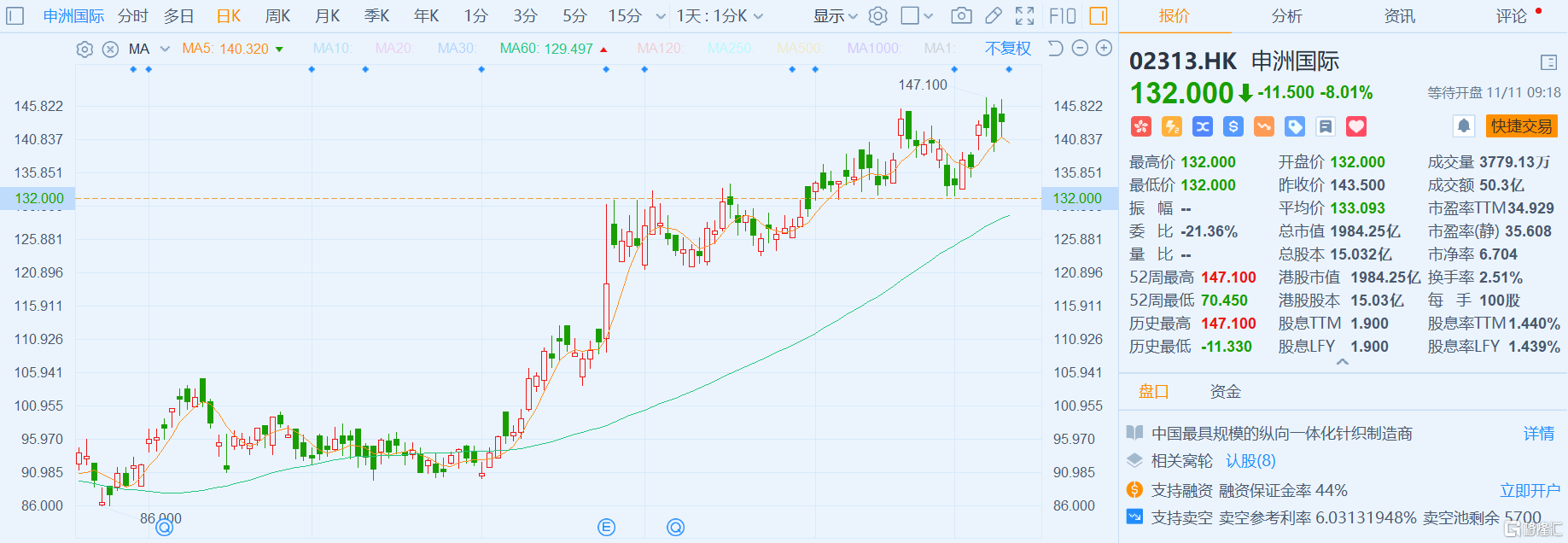Select the 周K weekly candlestick tab

277,16
